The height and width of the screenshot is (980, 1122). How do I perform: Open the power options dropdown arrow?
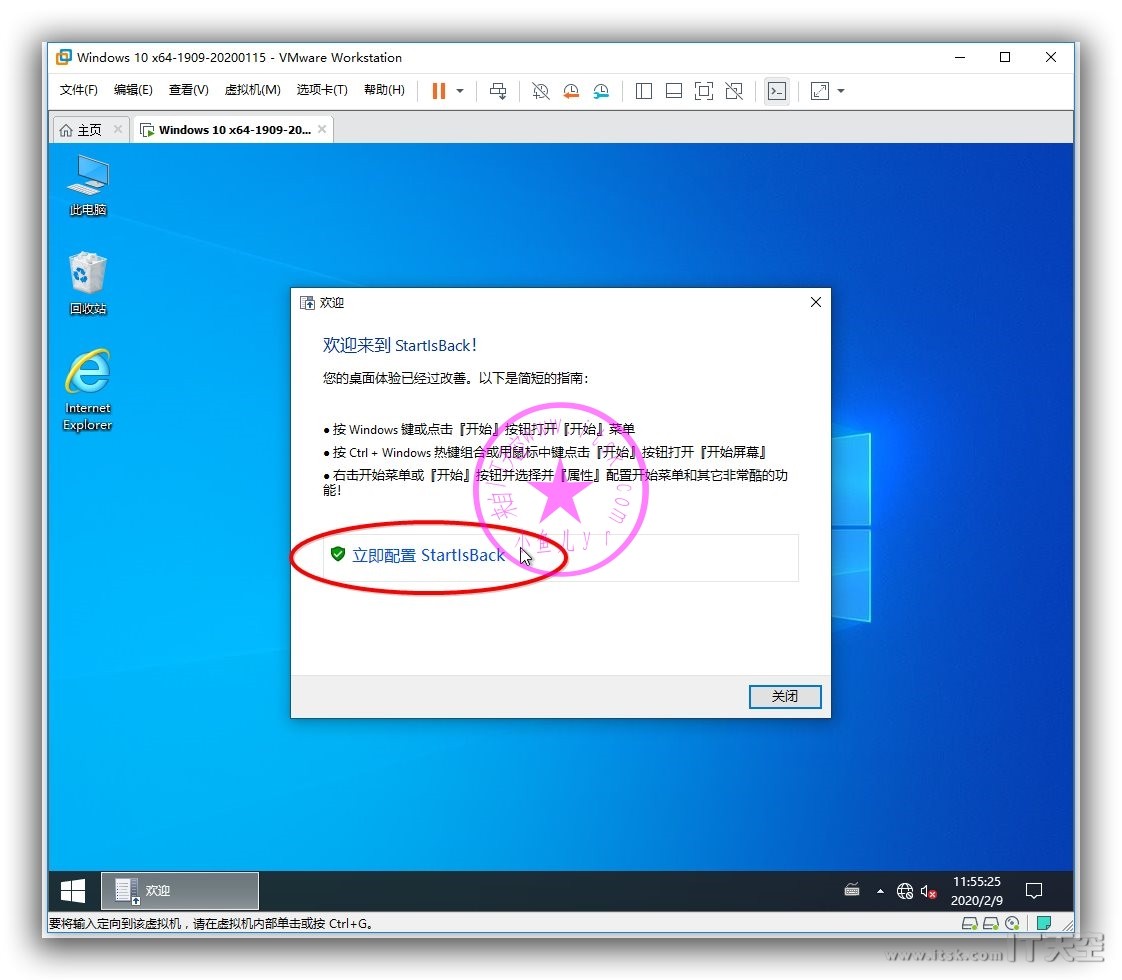click(x=460, y=91)
